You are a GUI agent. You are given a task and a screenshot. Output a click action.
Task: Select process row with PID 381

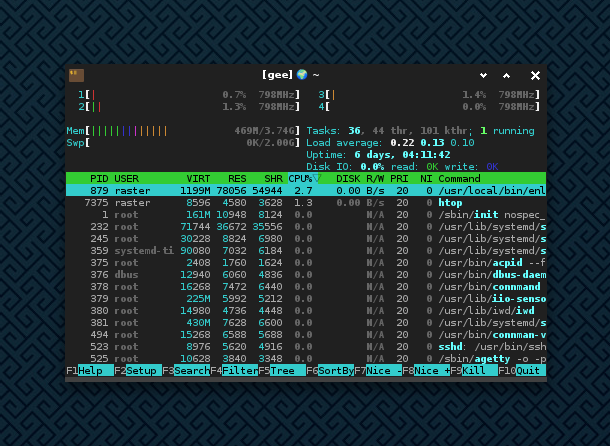click(306, 323)
